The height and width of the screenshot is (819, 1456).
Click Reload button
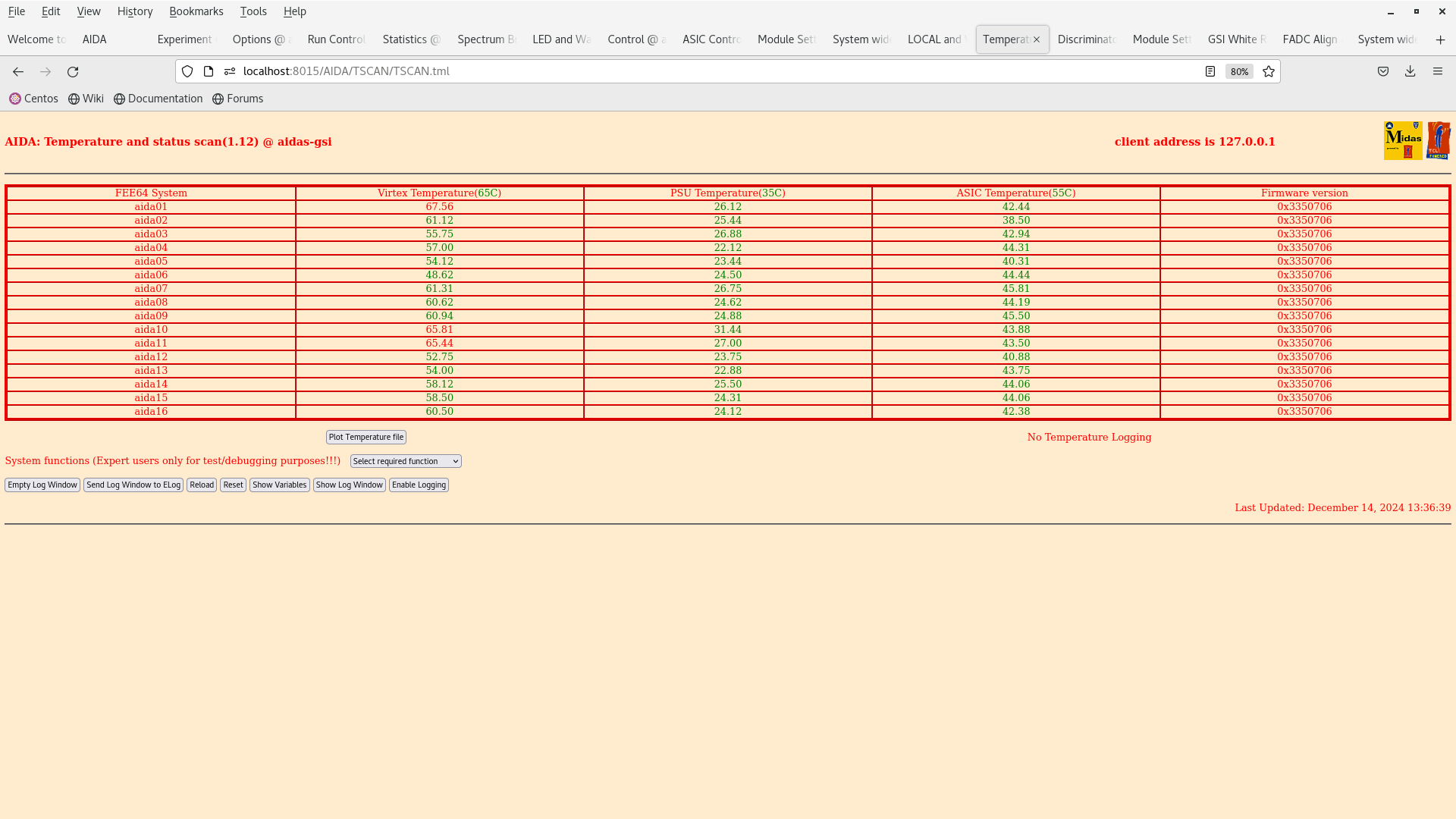[202, 484]
